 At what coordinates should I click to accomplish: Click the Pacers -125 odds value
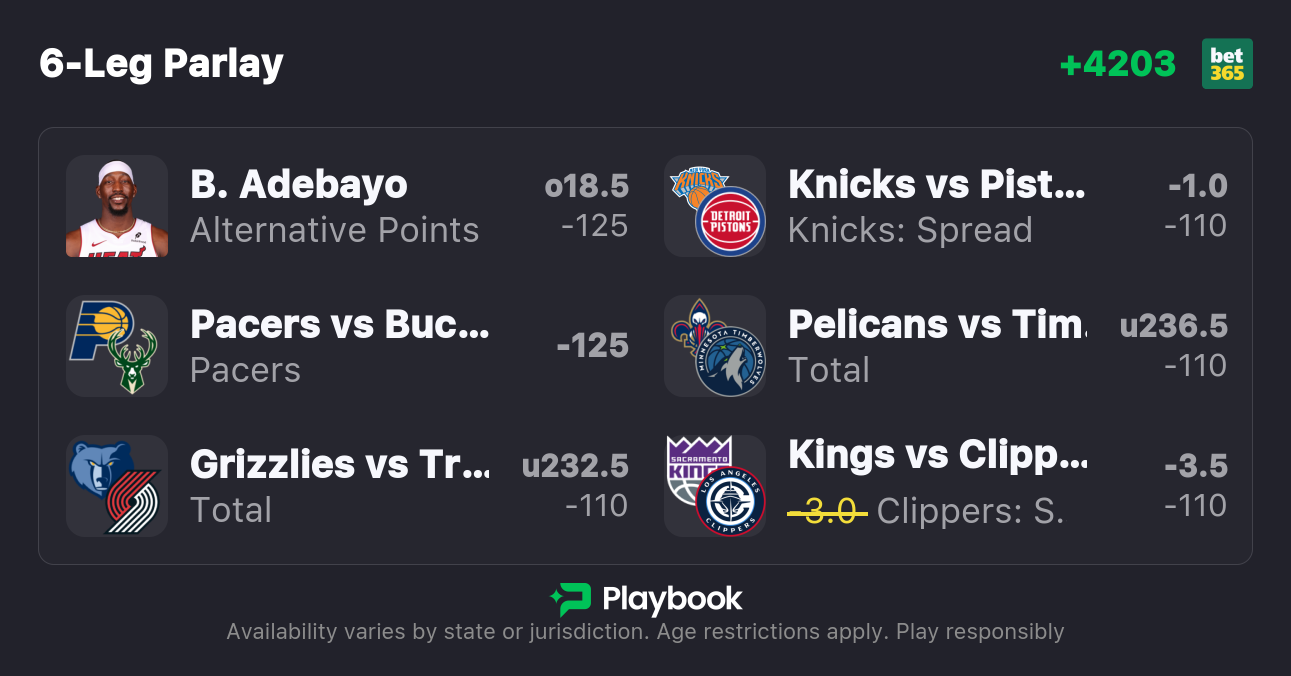pyautogui.click(x=592, y=346)
